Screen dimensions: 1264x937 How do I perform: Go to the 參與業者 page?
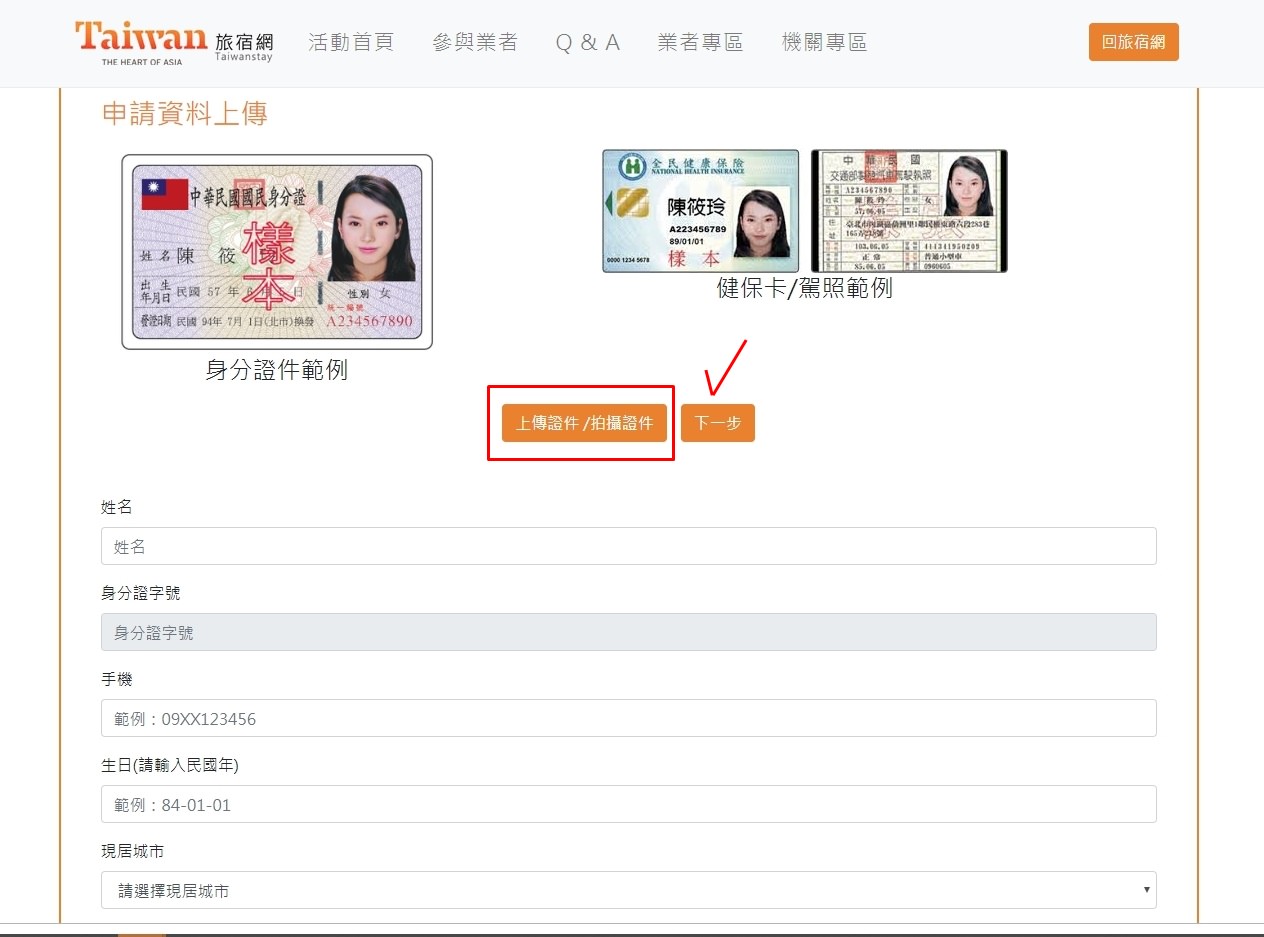[475, 42]
